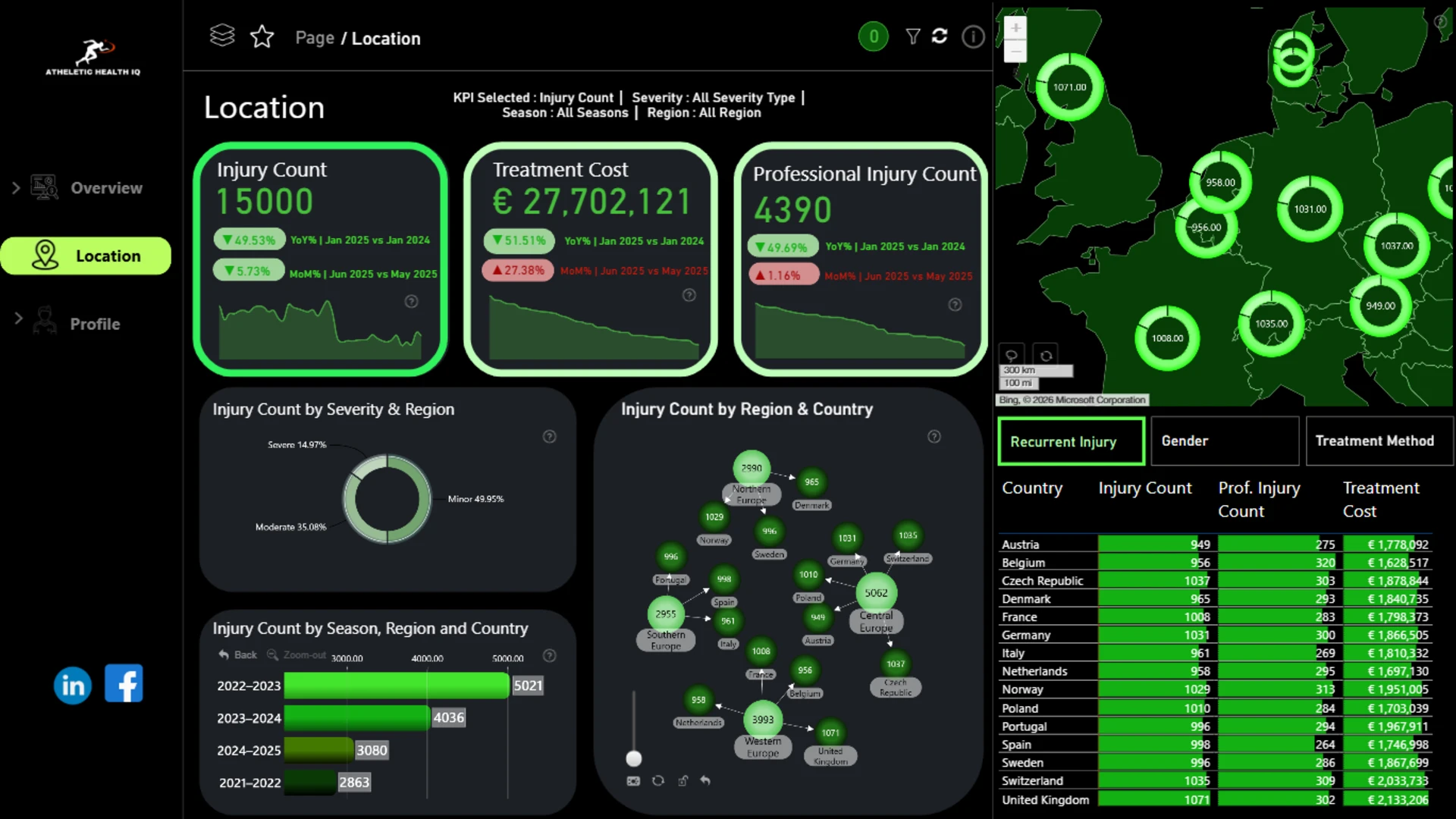Click the star bookmark icon
Image resolution: width=1456 pixels, height=819 pixels.
pyautogui.click(x=262, y=36)
